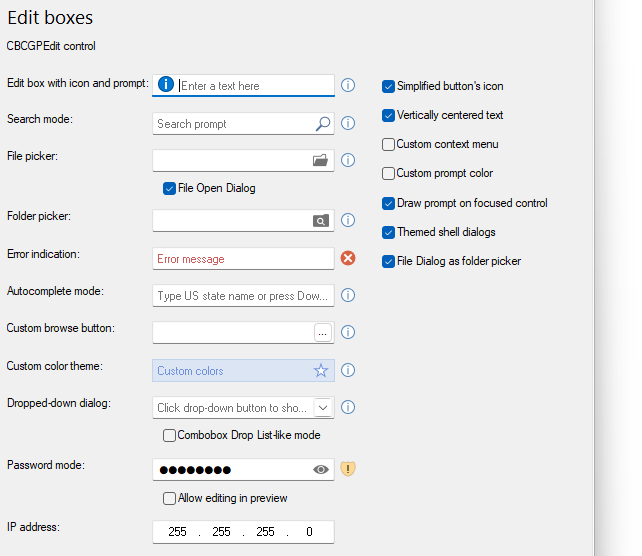Click the red error X icon beside Error message
642x556 pixels.
pyautogui.click(x=348, y=258)
